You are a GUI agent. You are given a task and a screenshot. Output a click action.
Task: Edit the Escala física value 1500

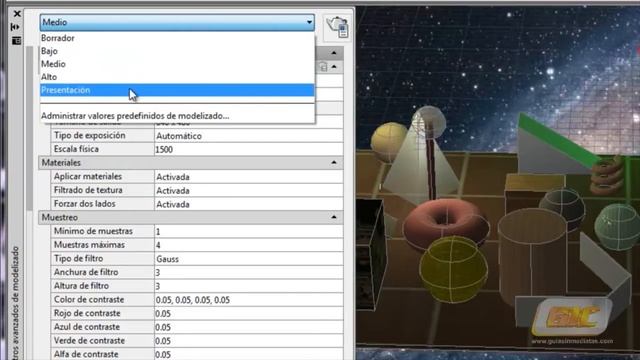click(249, 149)
